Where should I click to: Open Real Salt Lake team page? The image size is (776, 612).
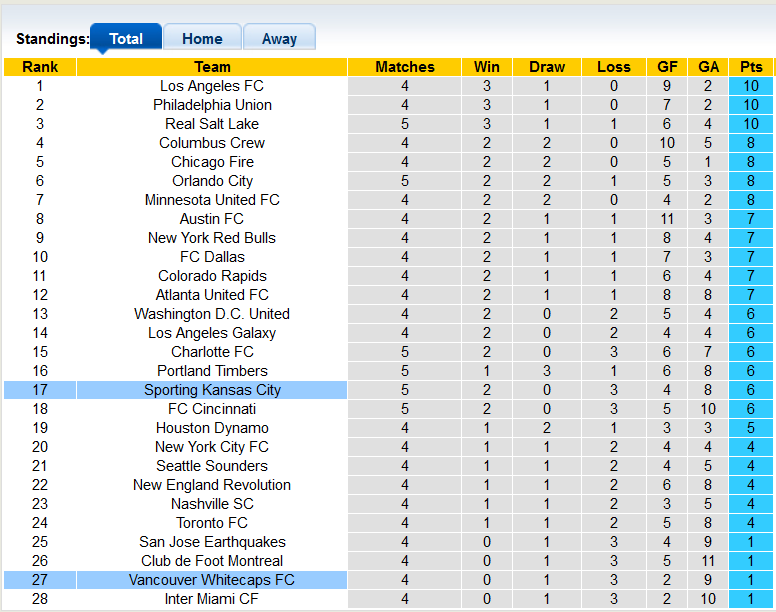coord(212,124)
